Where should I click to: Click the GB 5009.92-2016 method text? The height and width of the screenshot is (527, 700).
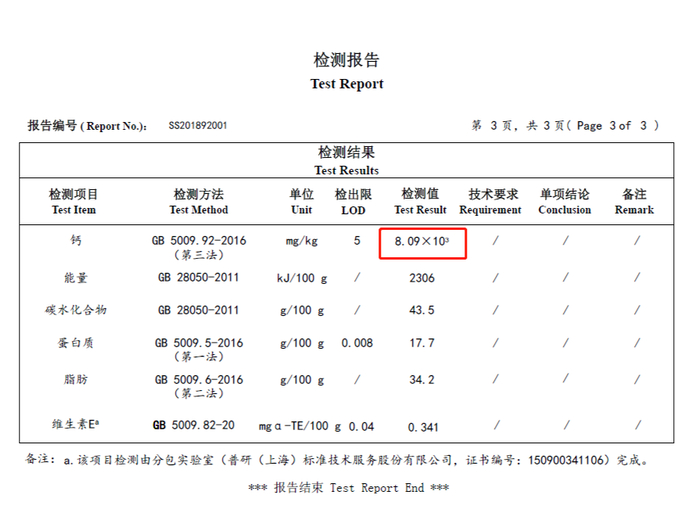199,241
